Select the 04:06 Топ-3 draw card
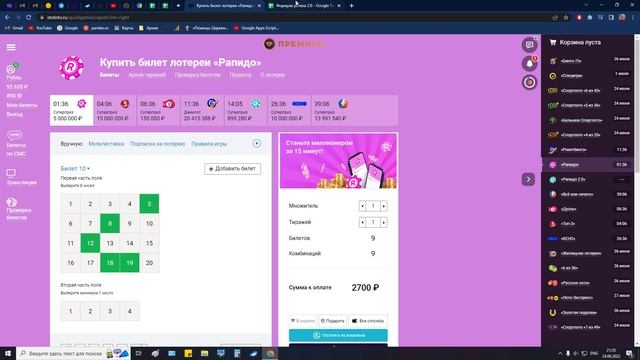 (115, 110)
